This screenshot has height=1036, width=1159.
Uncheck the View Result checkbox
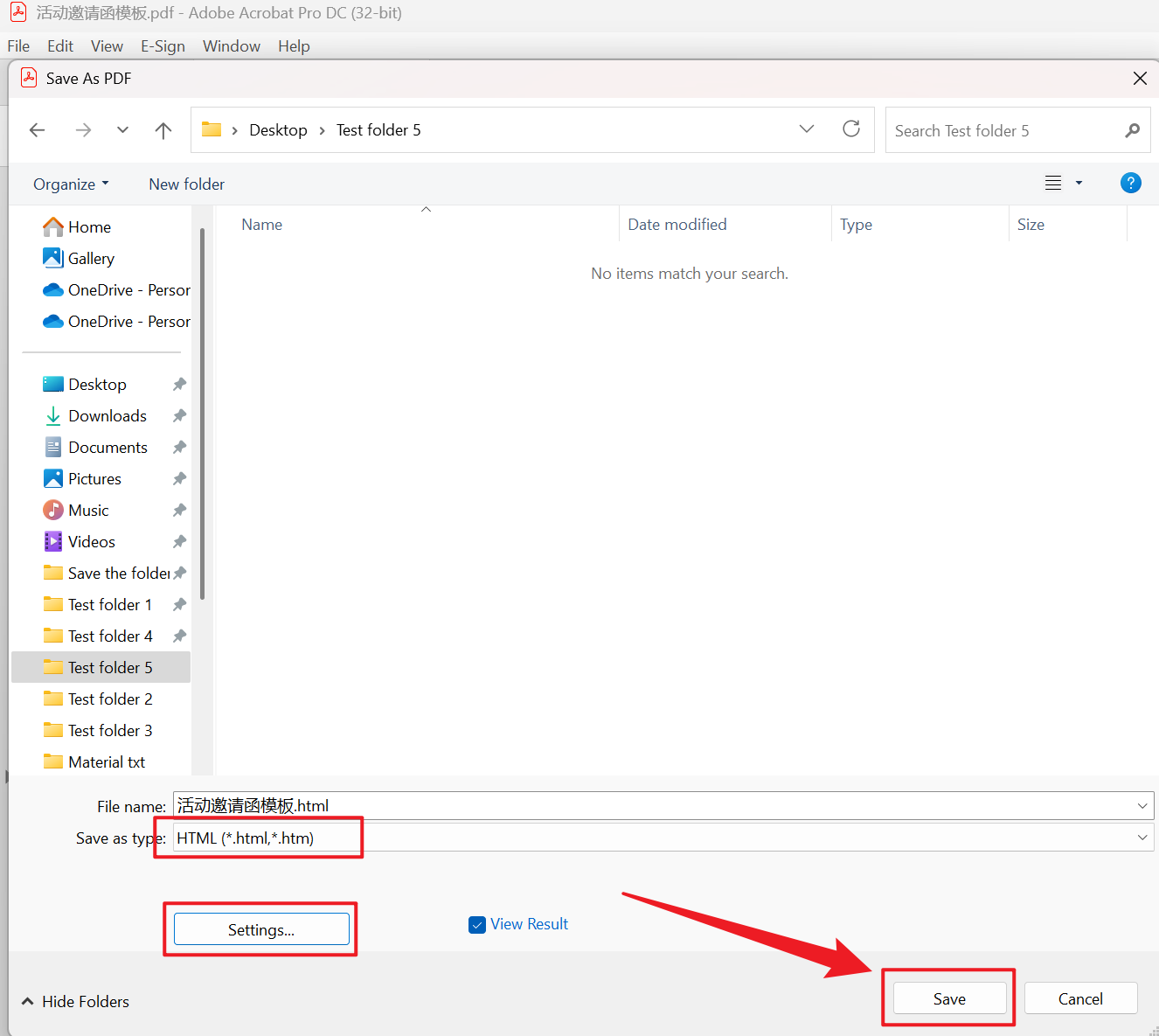477,925
